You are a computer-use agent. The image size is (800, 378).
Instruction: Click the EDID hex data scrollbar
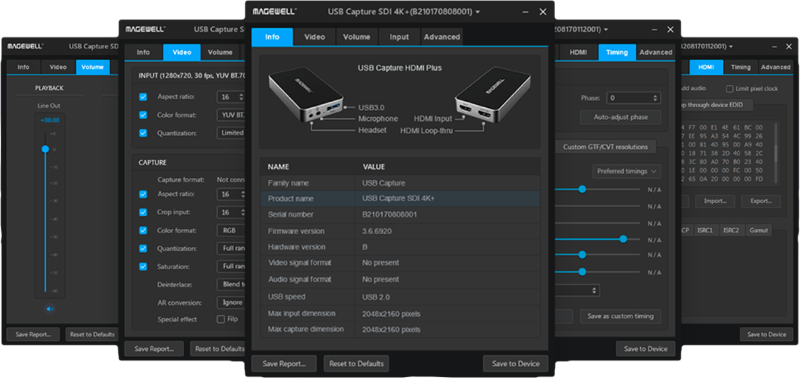click(x=776, y=153)
